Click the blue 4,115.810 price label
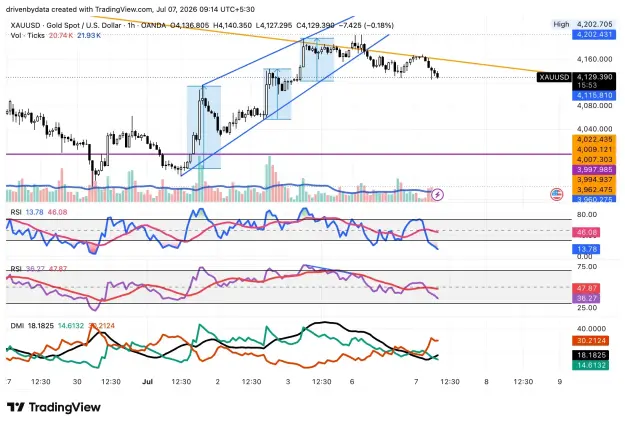The image size is (625, 425). (x=594, y=95)
